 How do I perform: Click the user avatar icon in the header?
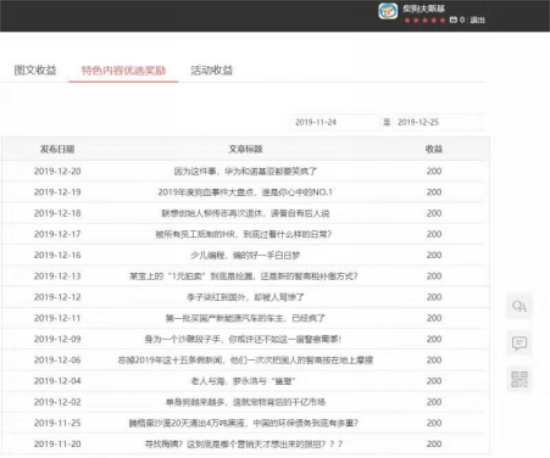tap(388, 11)
